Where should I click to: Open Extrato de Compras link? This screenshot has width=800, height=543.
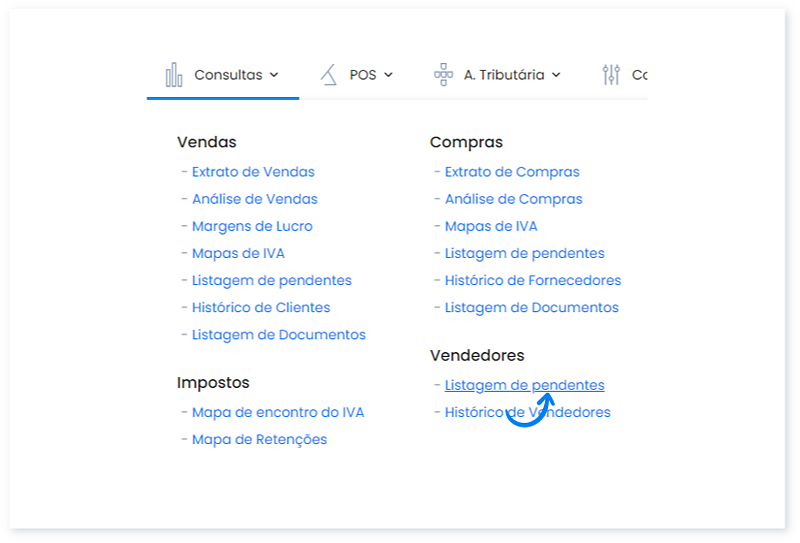pos(511,172)
